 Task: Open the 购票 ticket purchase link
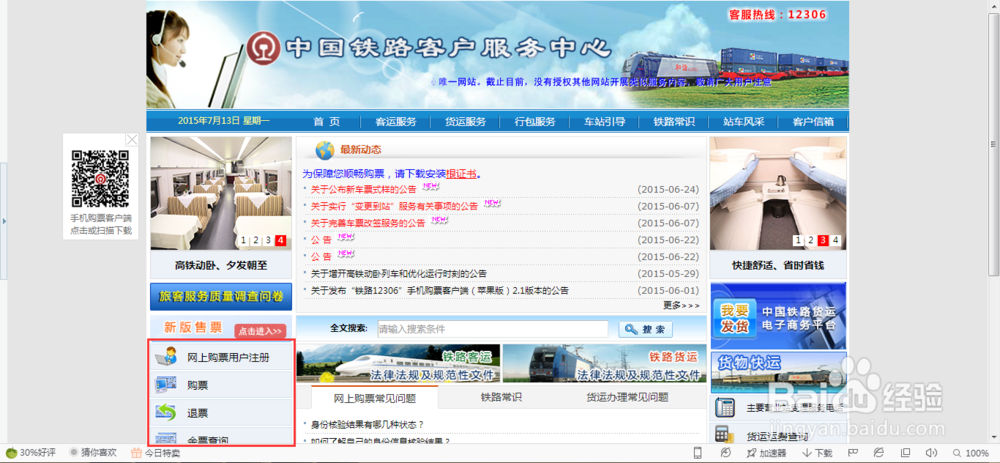(x=198, y=385)
